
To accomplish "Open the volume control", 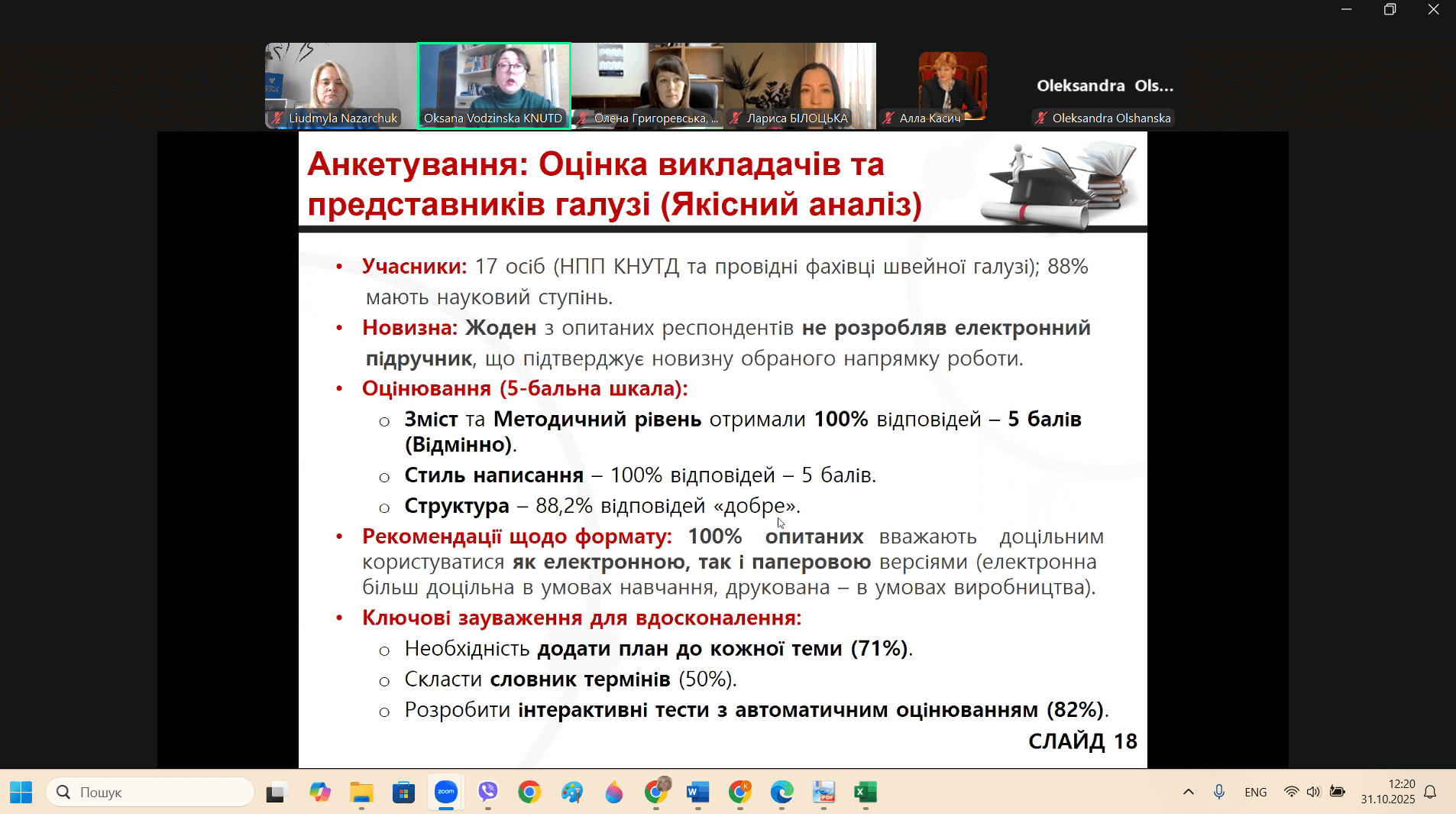I will (x=1313, y=793).
